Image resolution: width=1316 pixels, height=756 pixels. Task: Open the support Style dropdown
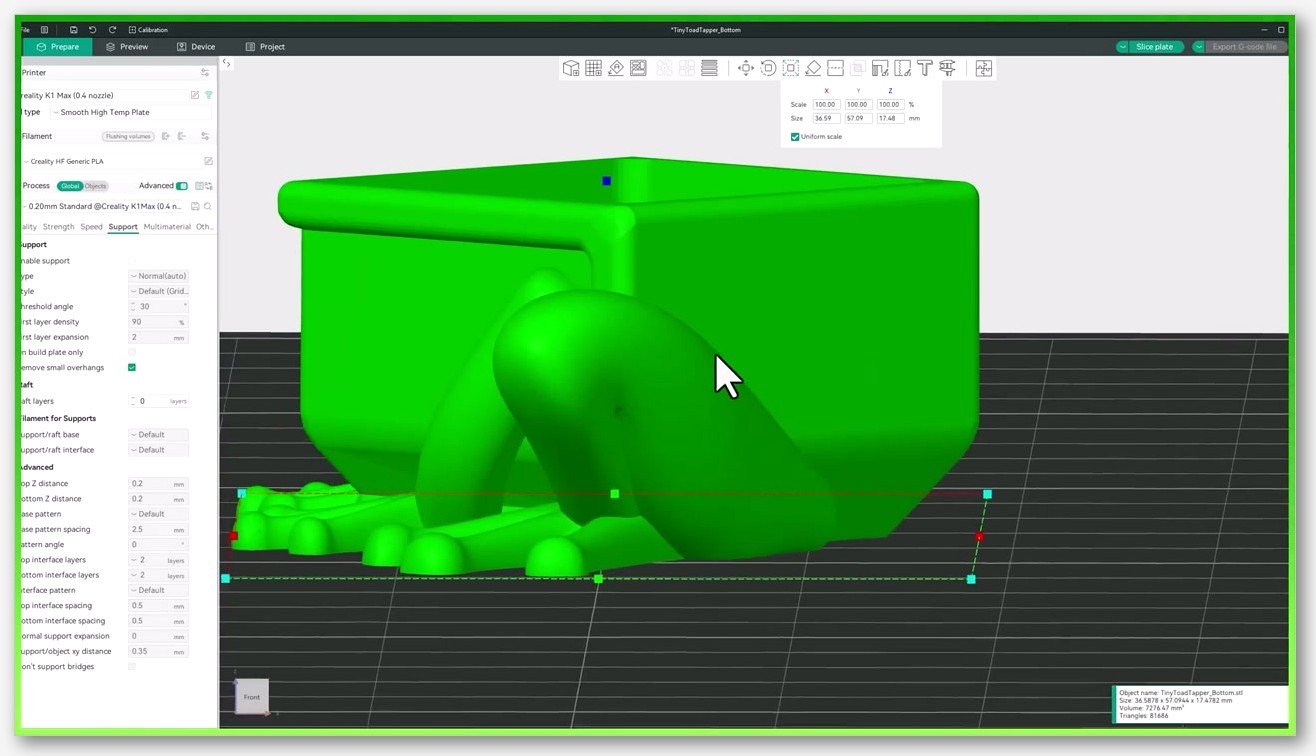pos(158,291)
